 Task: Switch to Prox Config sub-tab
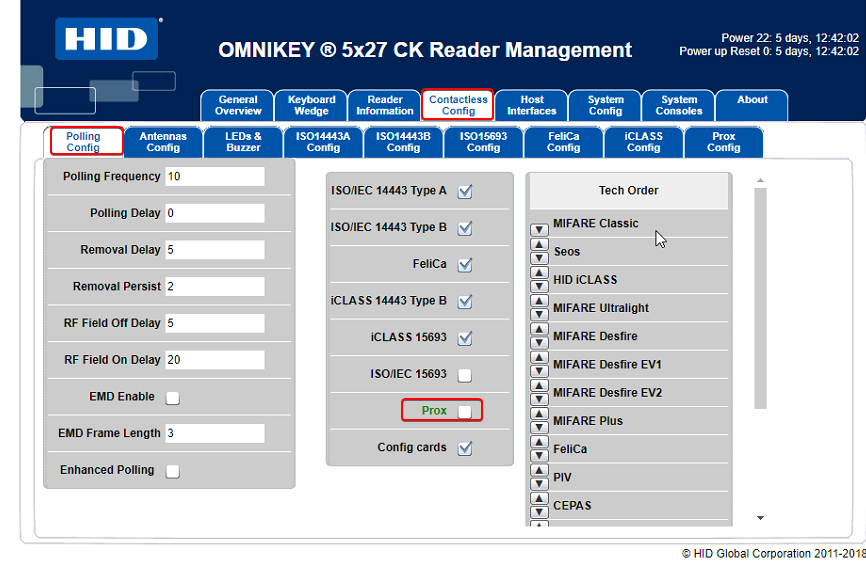[724, 142]
